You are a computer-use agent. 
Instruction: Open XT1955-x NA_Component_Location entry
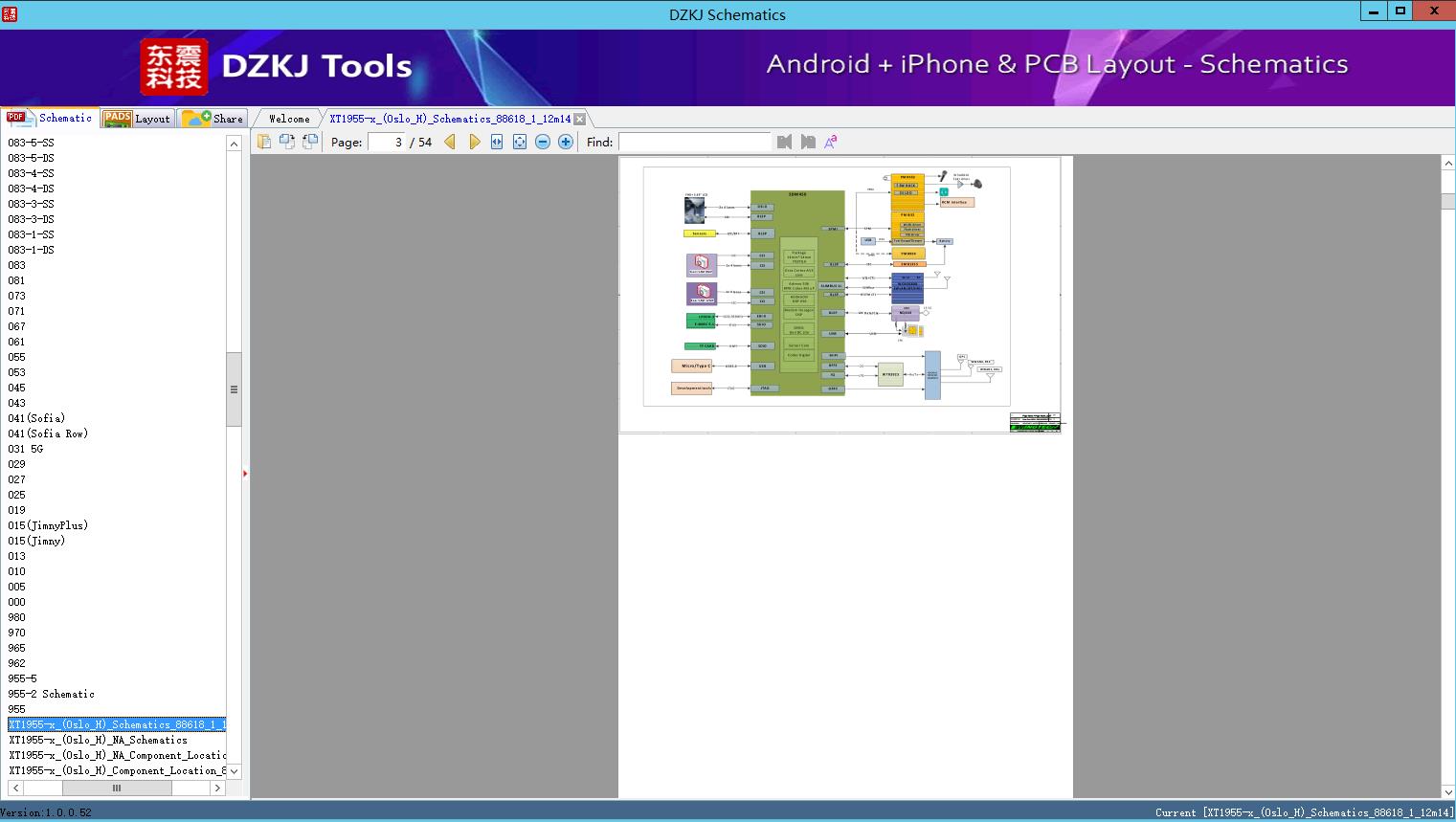tap(117, 755)
